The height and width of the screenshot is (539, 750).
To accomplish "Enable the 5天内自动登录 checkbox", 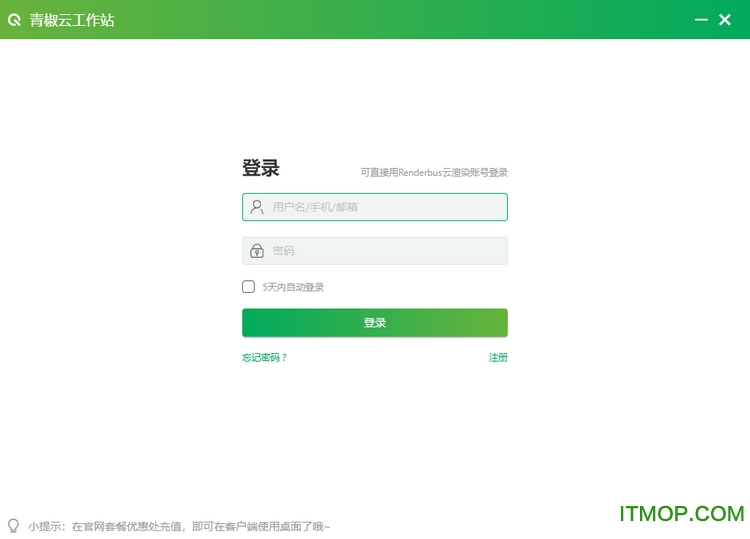I will click(x=249, y=287).
